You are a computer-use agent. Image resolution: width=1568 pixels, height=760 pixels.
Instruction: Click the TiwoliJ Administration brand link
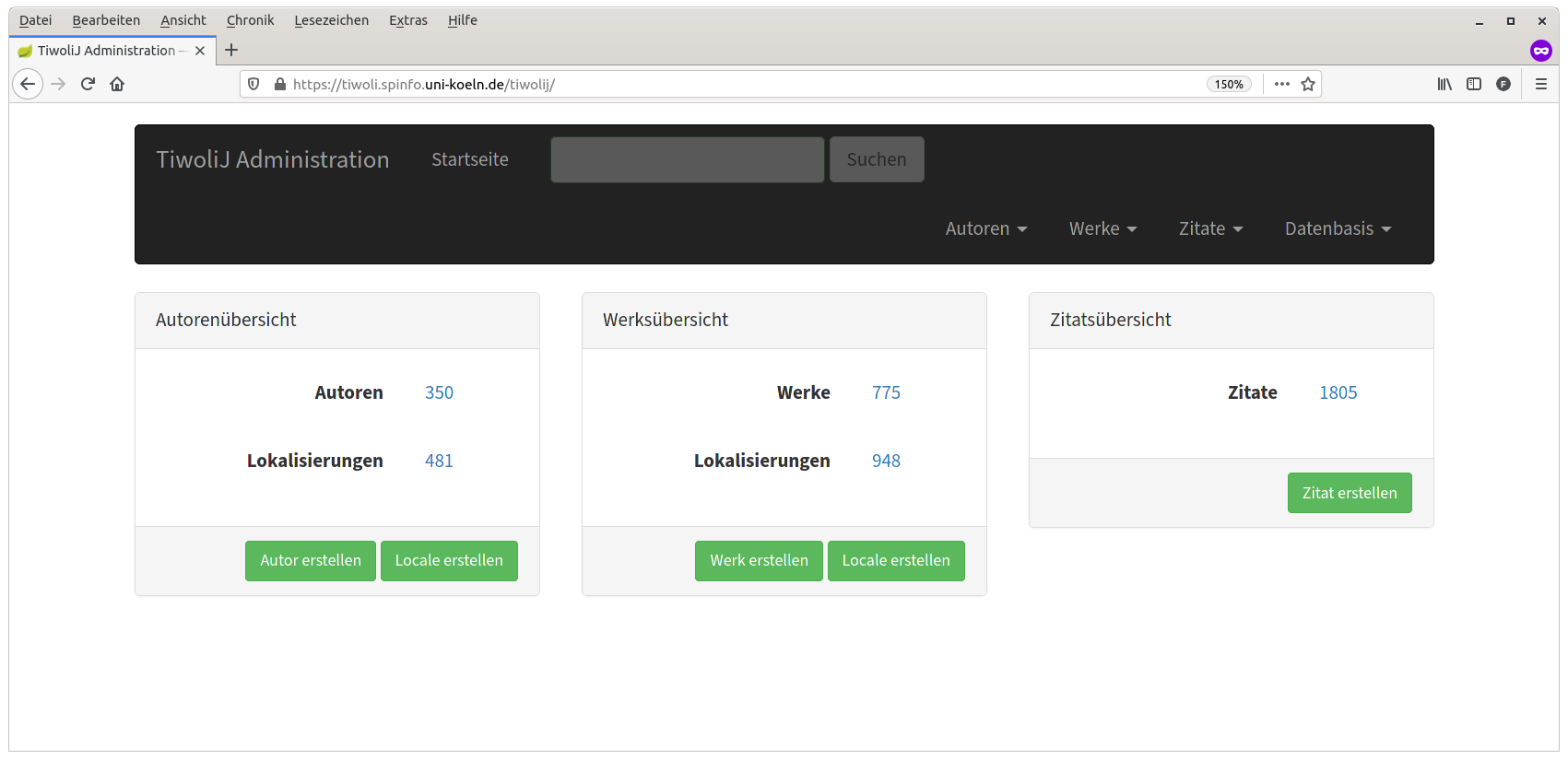273,159
